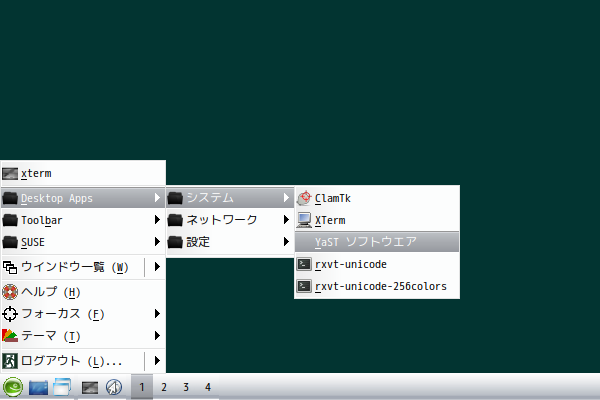Click the Toolbar label text
Screen dimensions: 600x400
pos(41,220)
